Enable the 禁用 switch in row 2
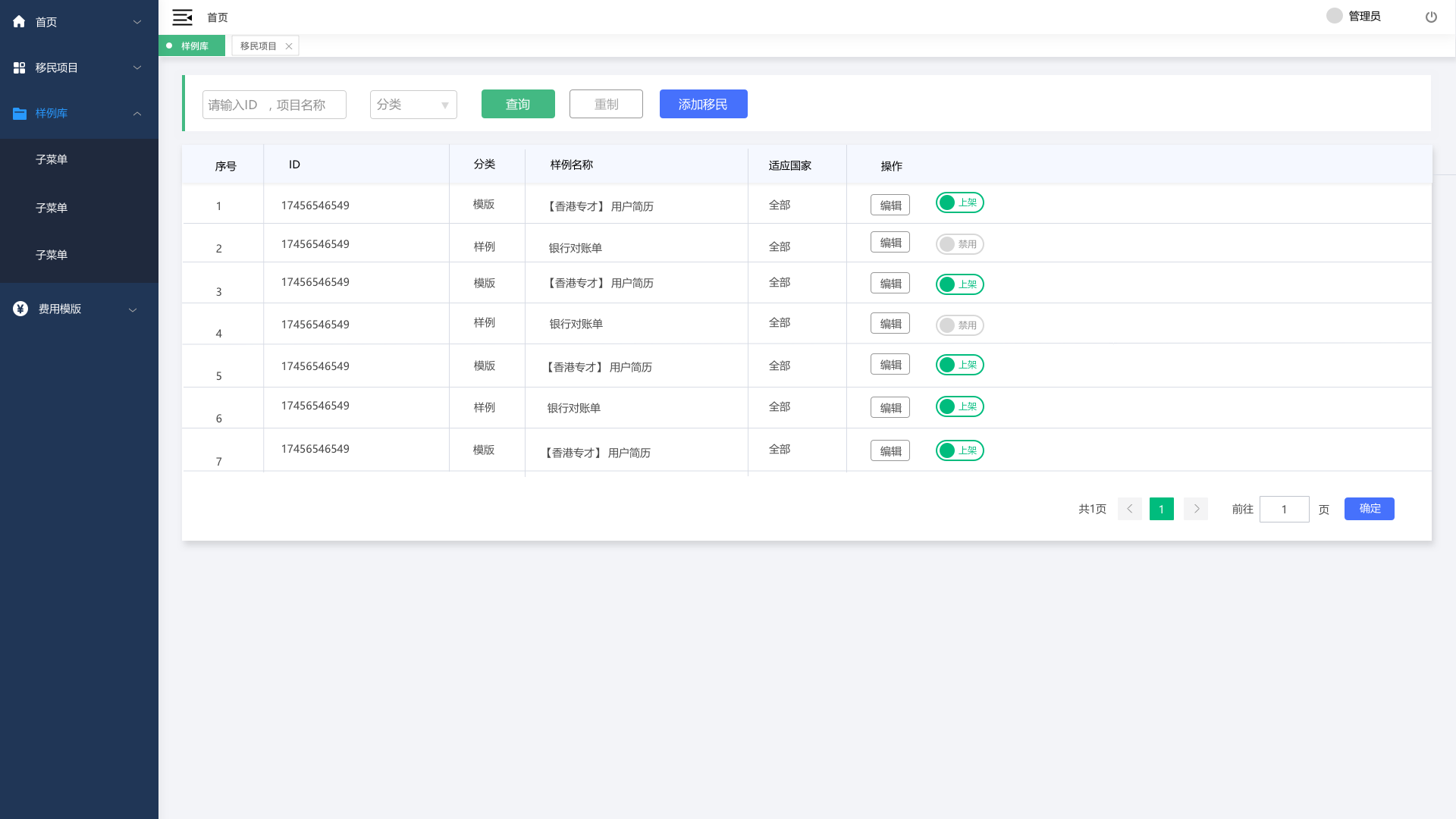This screenshot has height=819, width=1456. pos(959,244)
